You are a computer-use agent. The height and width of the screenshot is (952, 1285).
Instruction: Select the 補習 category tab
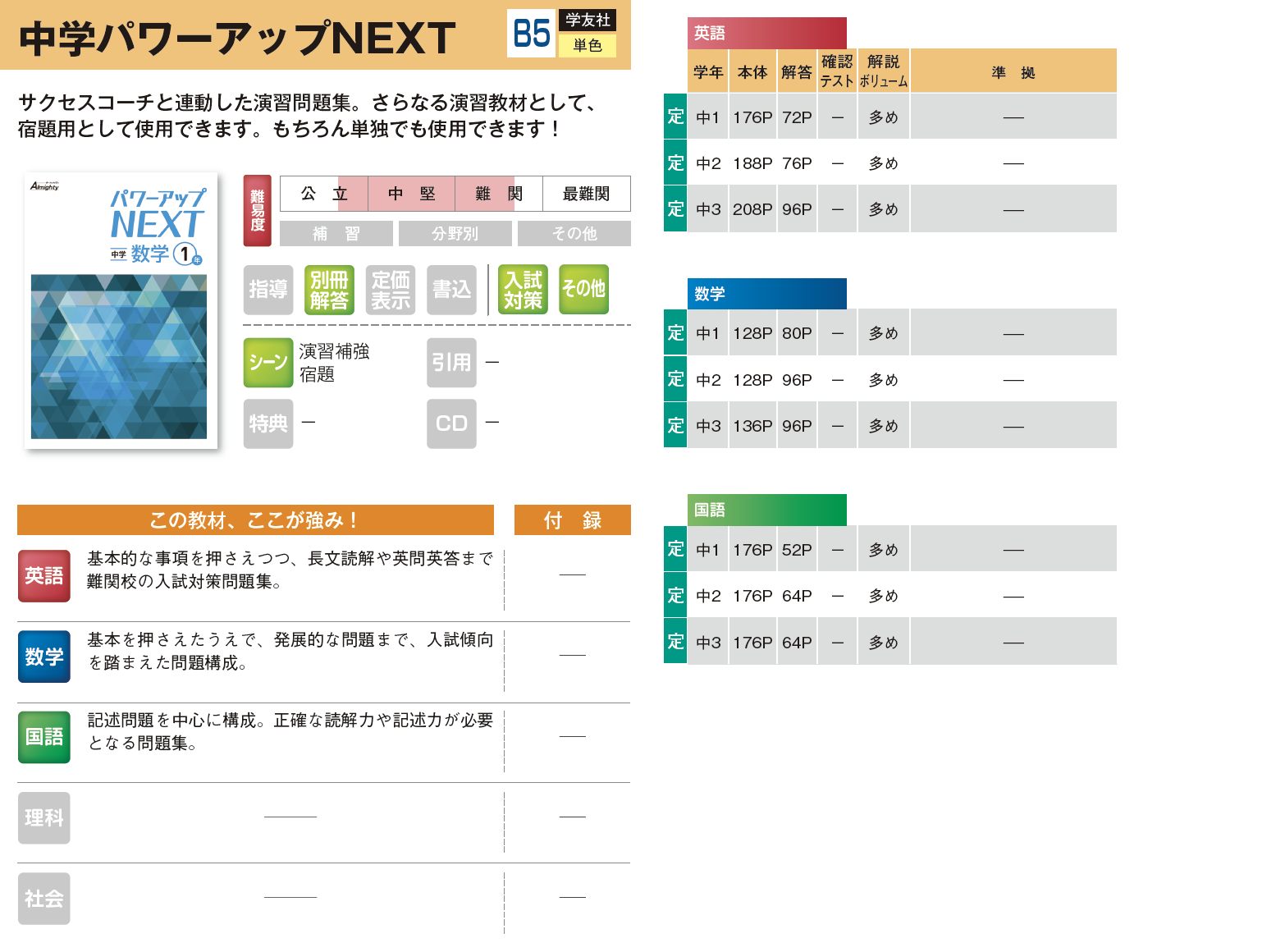(x=336, y=234)
